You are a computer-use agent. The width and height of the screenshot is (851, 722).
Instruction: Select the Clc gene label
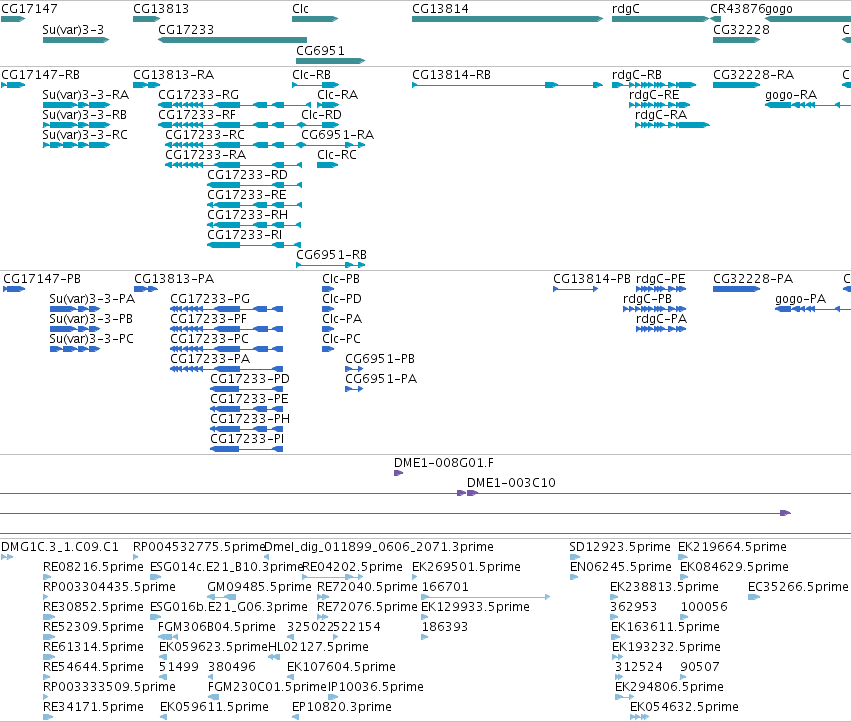(300, 9)
